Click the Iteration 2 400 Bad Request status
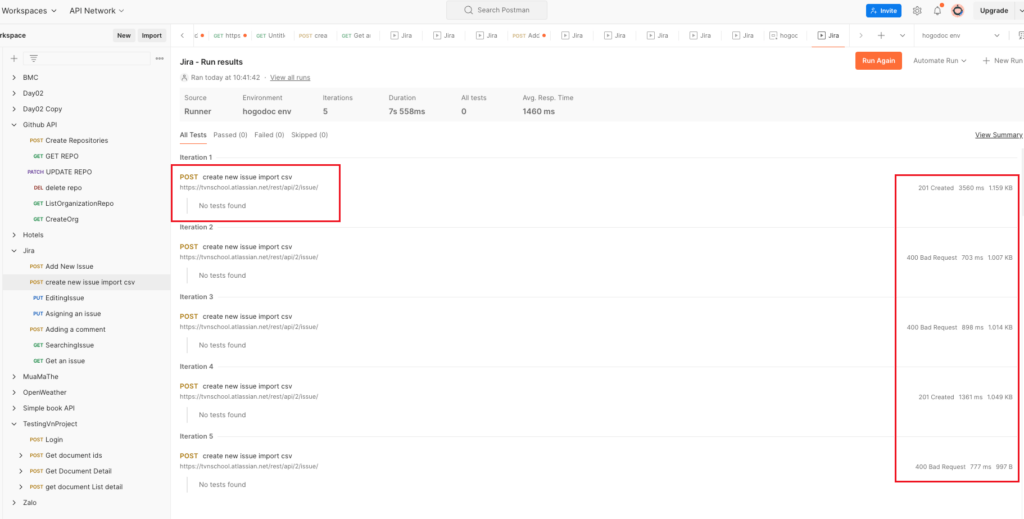This screenshot has width=1024, height=519. click(x=932, y=257)
